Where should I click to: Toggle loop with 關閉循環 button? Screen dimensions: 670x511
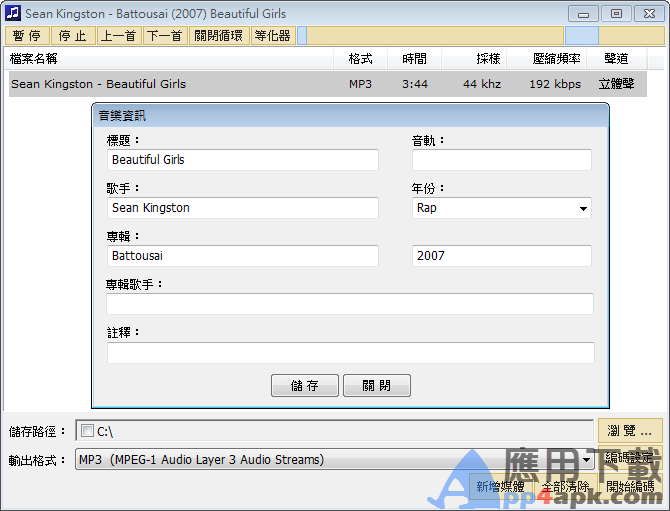pyautogui.click(x=219, y=35)
